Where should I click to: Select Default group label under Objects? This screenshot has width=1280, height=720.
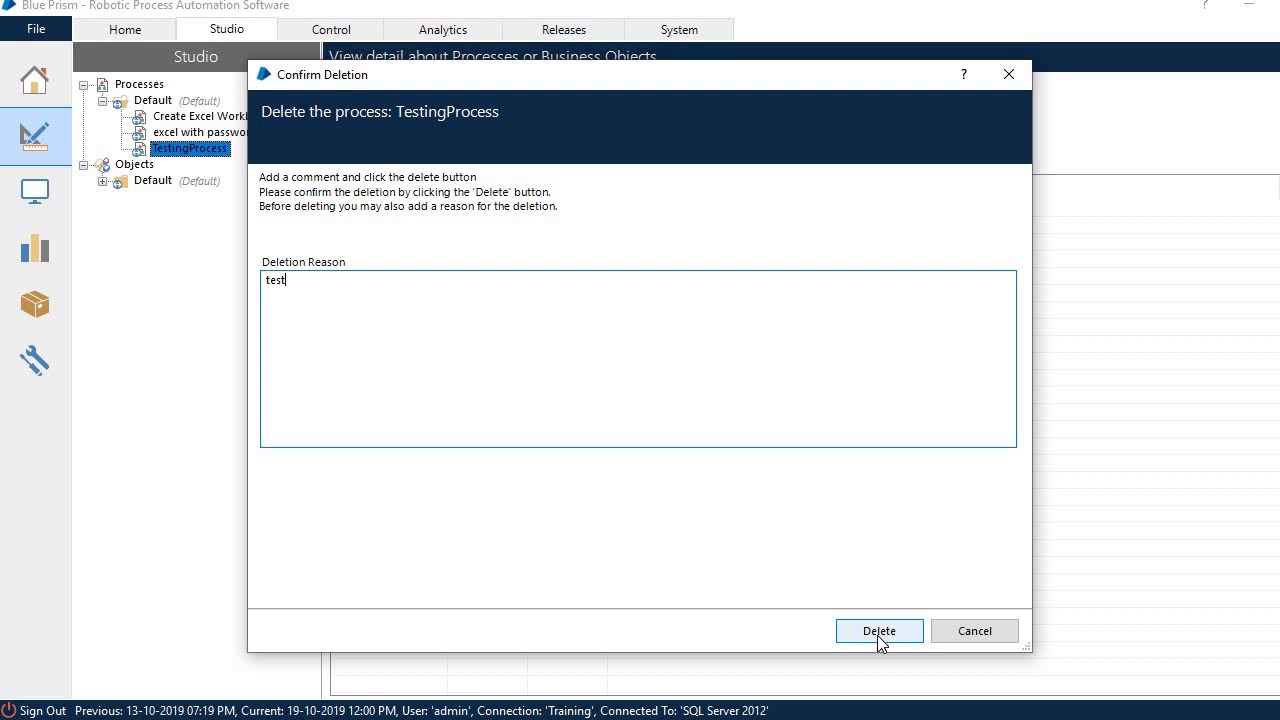point(153,181)
